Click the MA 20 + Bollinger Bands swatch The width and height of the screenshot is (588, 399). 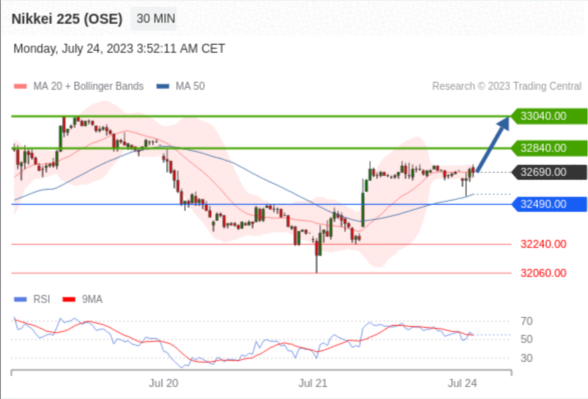coord(20,86)
